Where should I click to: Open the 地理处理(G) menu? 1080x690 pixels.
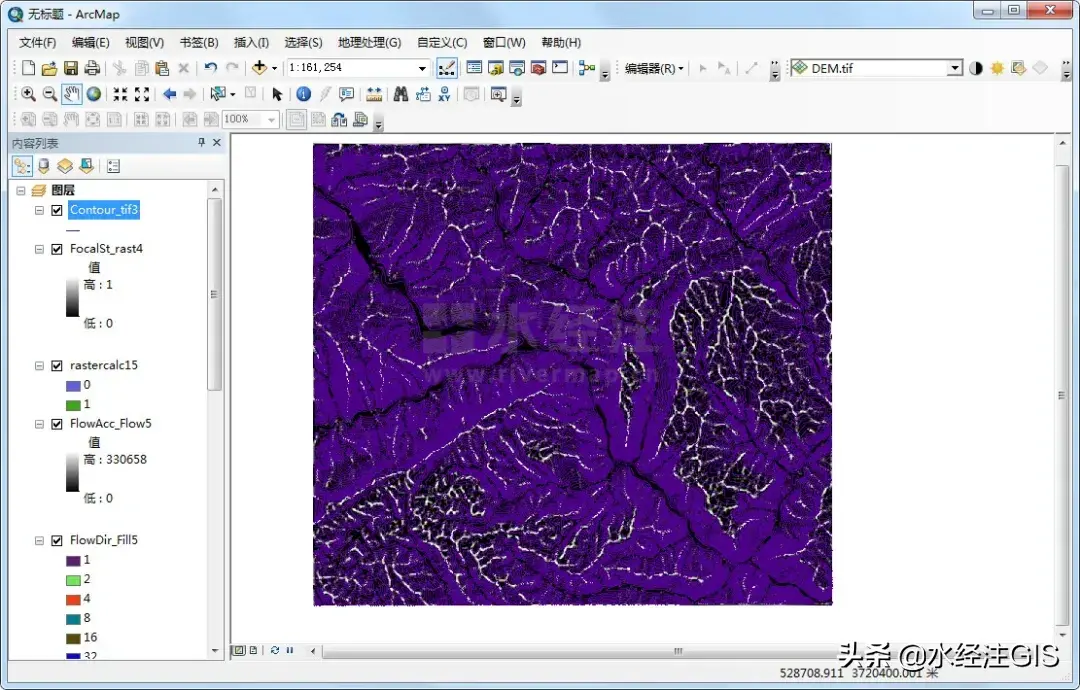click(x=369, y=42)
